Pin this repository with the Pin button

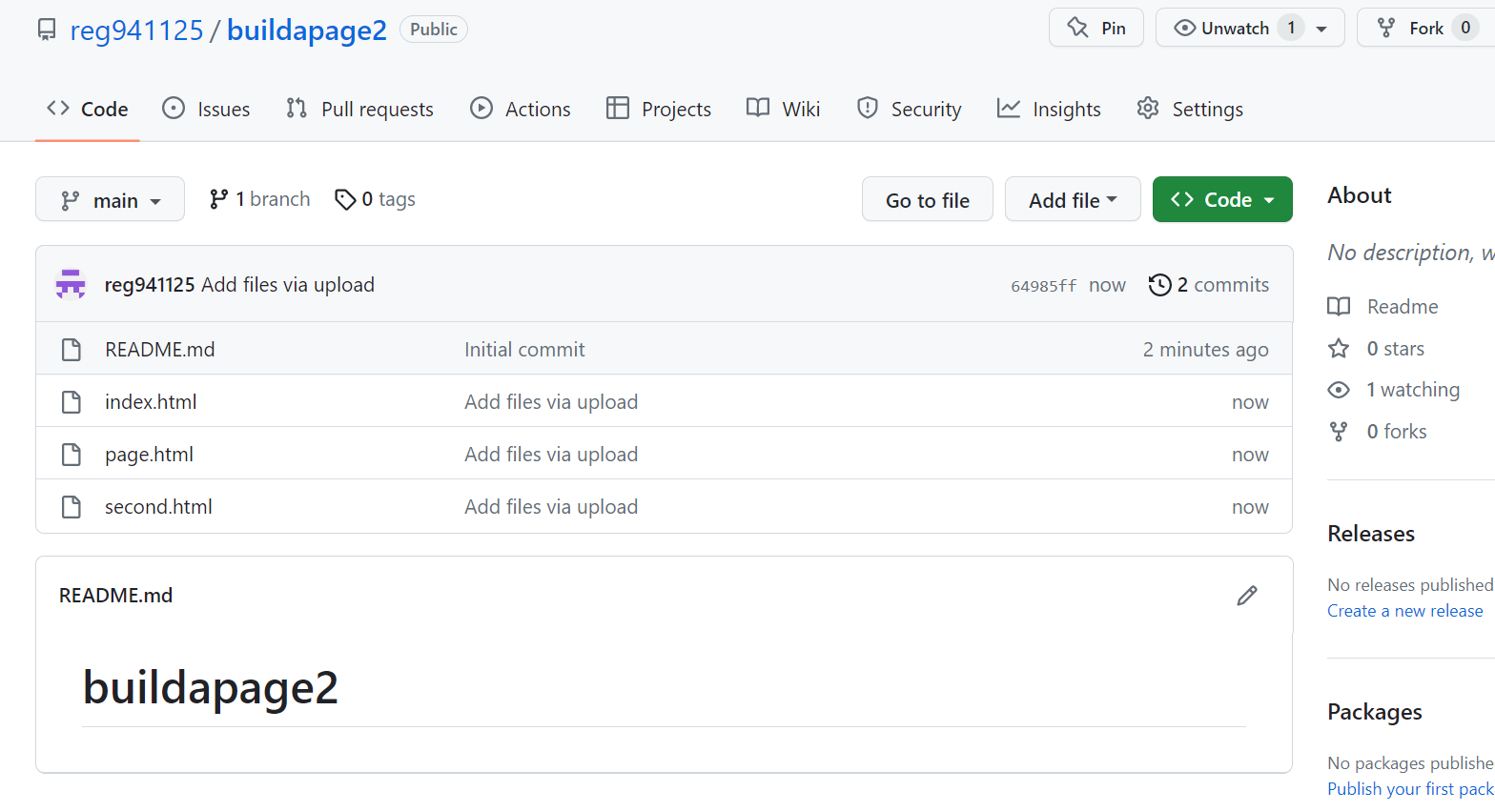point(1096,28)
